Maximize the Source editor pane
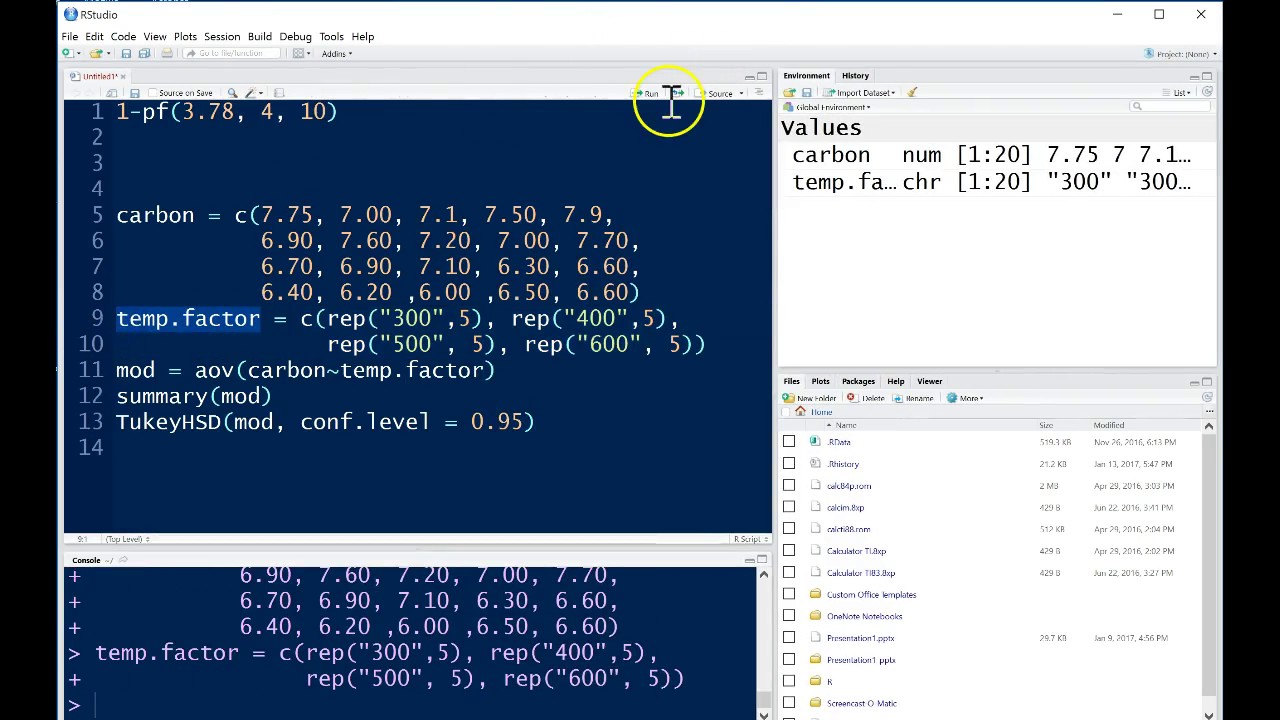Image resolution: width=1280 pixels, height=720 pixels. click(762, 76)
